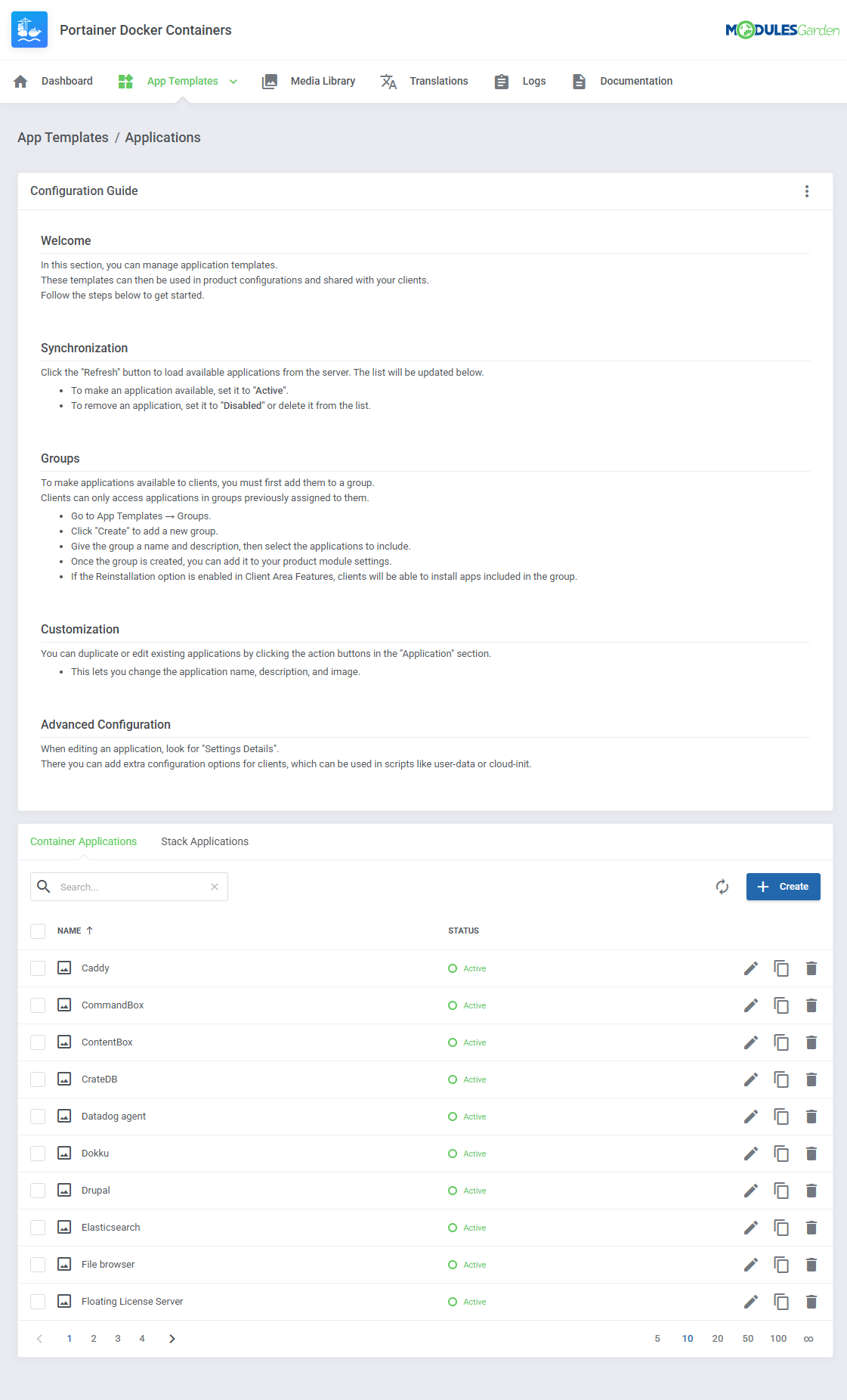Click the Translations language icon
This screenshot has height=1400, width=847.
coord(388,82)
